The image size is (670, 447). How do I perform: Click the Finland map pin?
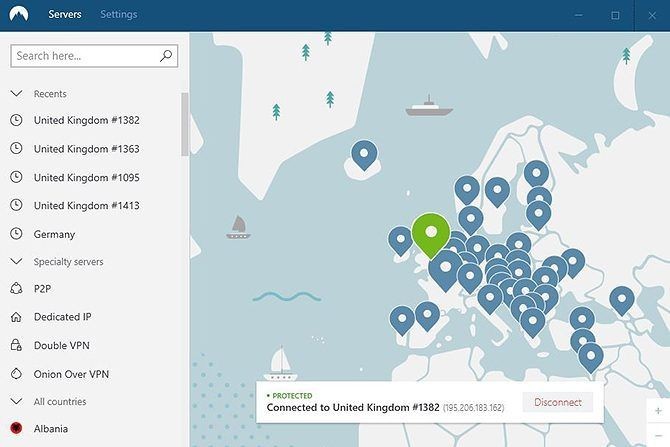[536, 174]
